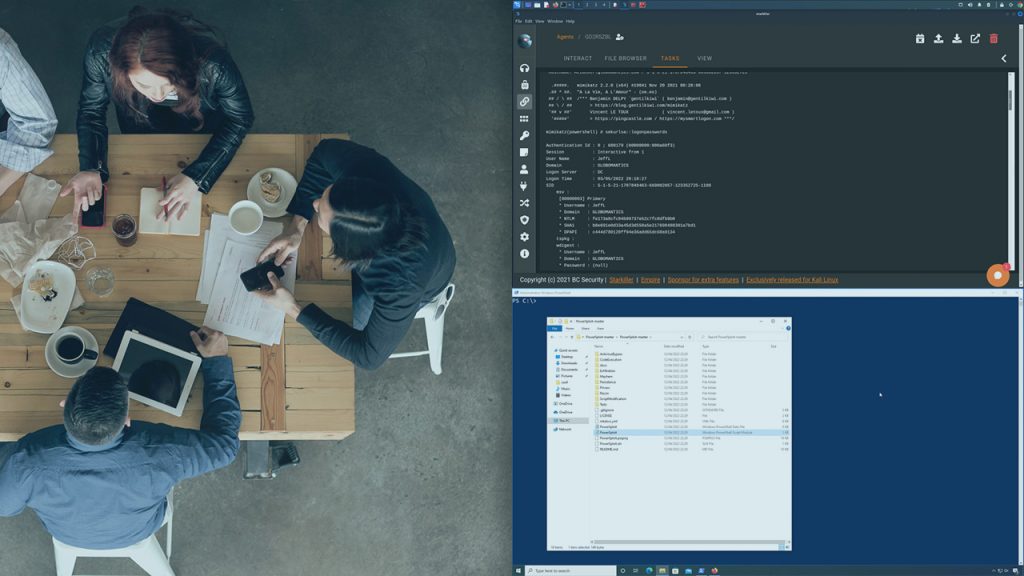This screenshot has width=1024, height=576.
Task: Open the Listeners headphones icon in sidebar
Action: (x=524, y=68)
